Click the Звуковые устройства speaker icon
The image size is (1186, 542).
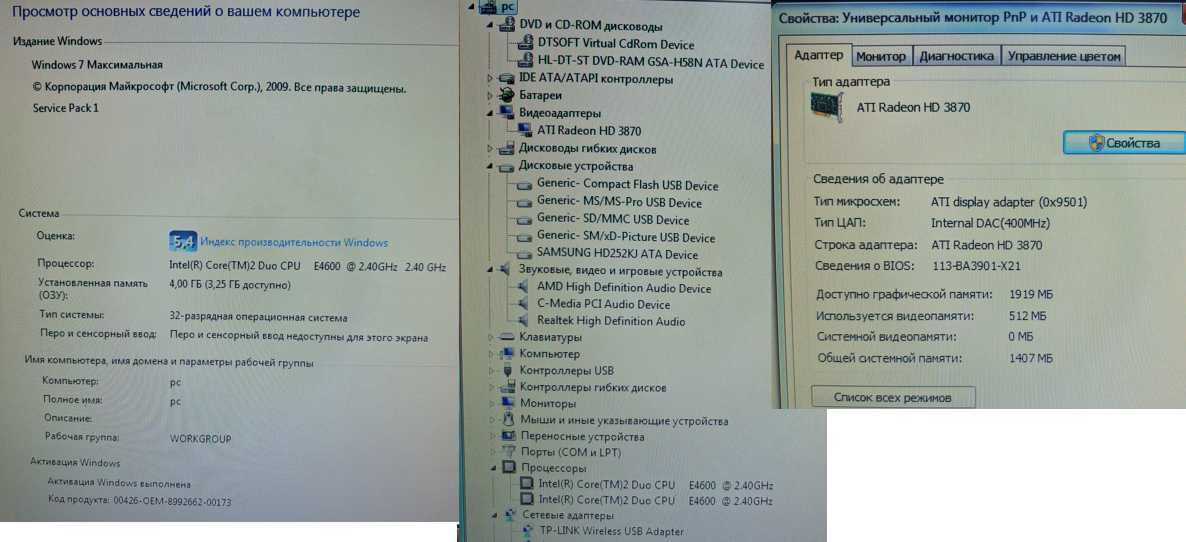click(506, 271)
